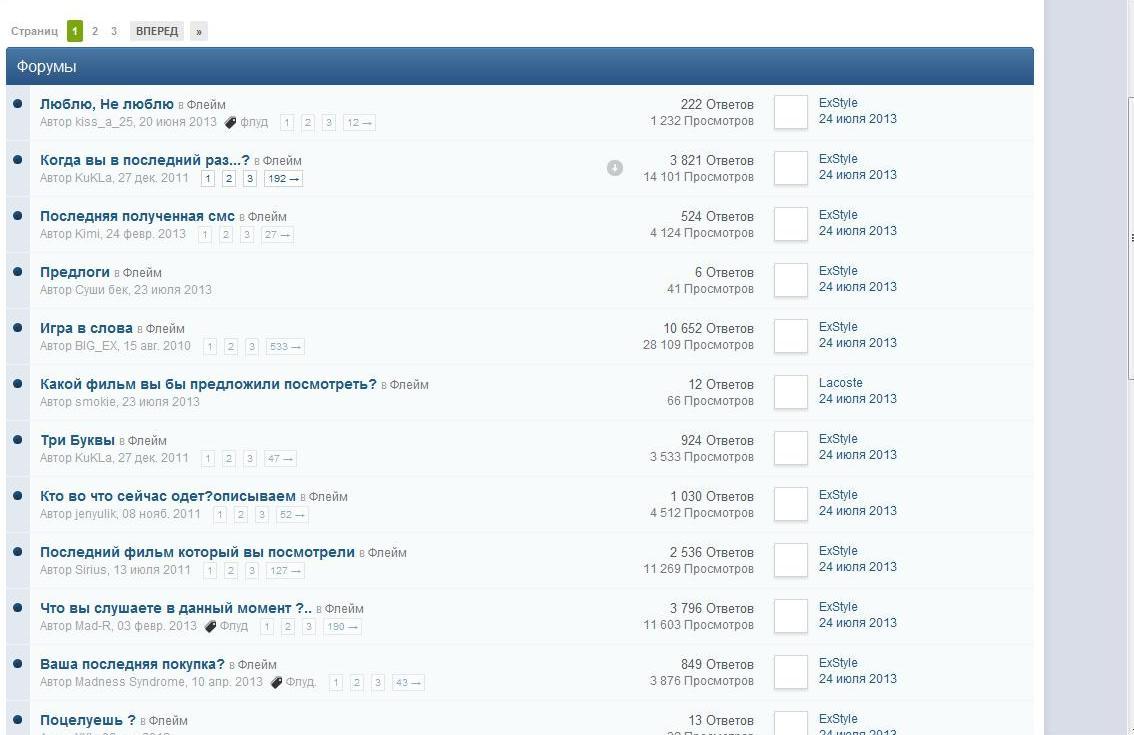
Task: Click the avatar thumbnail in 'Какой фильм вы бы предложили' row
Action: (790, 392)
